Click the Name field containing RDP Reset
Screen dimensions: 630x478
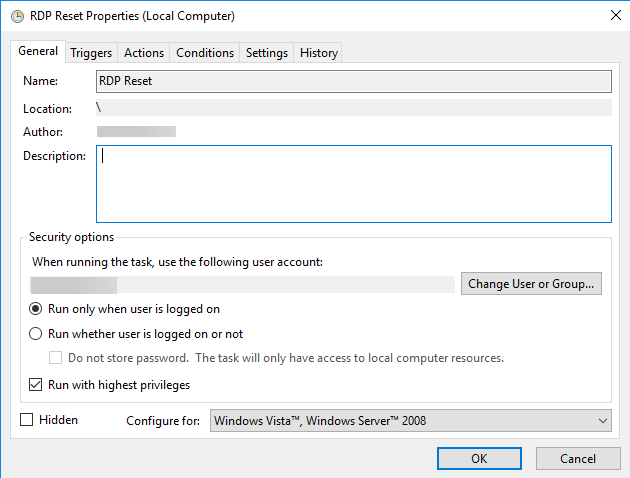pos(353,81)
